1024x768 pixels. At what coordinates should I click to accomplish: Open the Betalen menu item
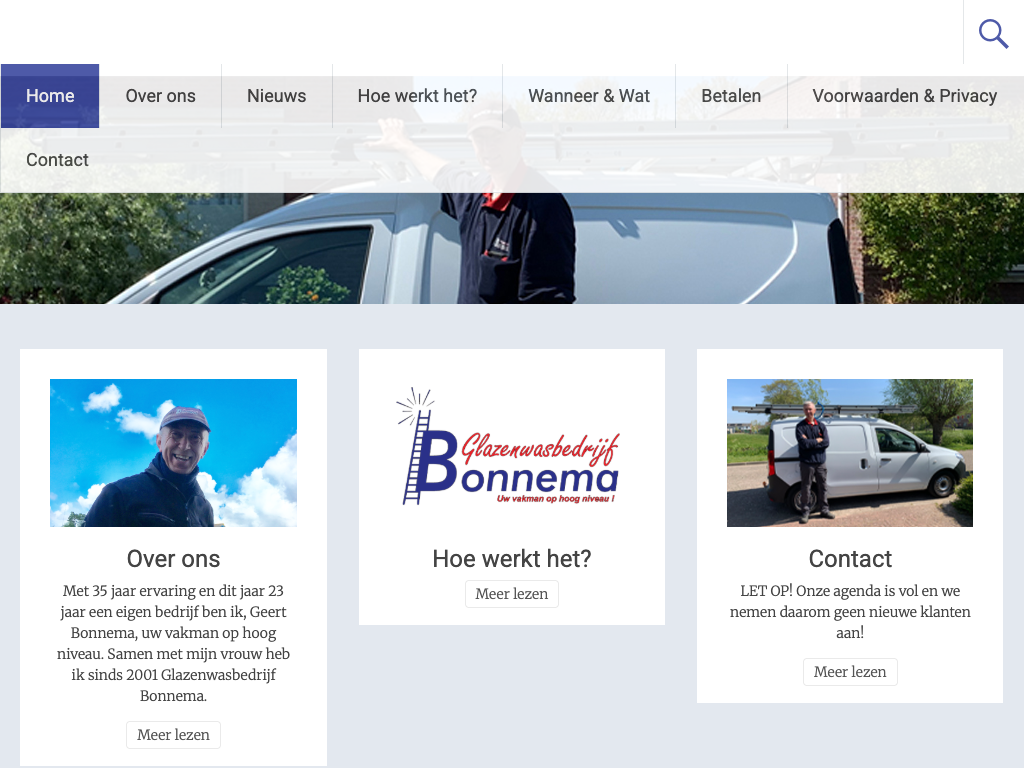pos(731,96)
